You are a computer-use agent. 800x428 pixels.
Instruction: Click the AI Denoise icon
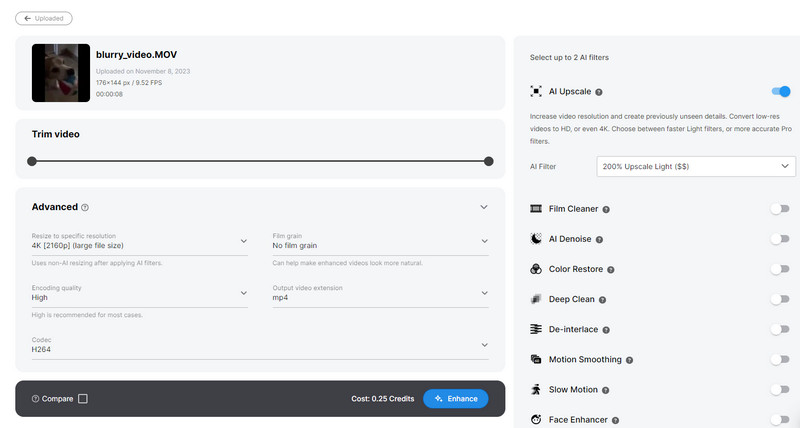pyautogui.click(x=537, y=239)
